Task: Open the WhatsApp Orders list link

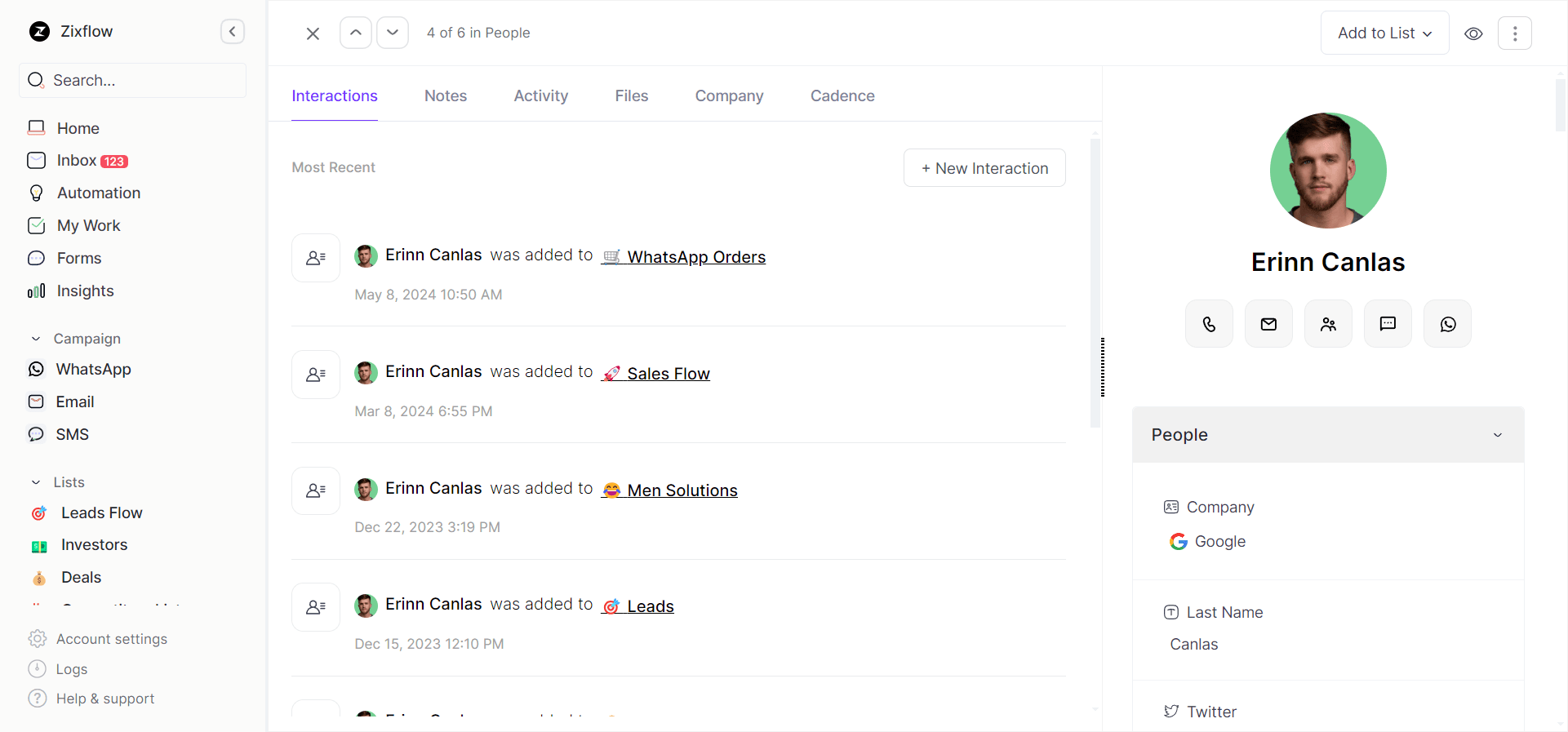Action: [695, 257]
